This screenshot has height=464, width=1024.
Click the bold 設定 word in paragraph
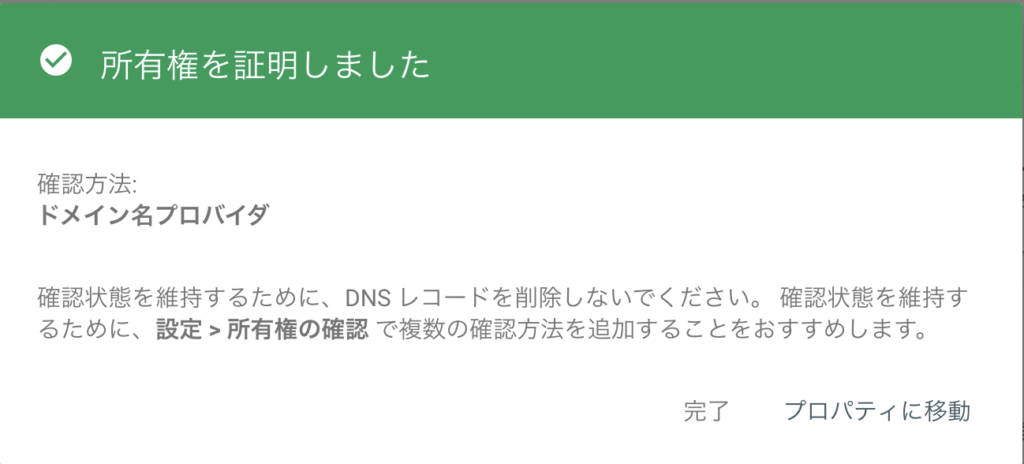[x=180, y=331]
